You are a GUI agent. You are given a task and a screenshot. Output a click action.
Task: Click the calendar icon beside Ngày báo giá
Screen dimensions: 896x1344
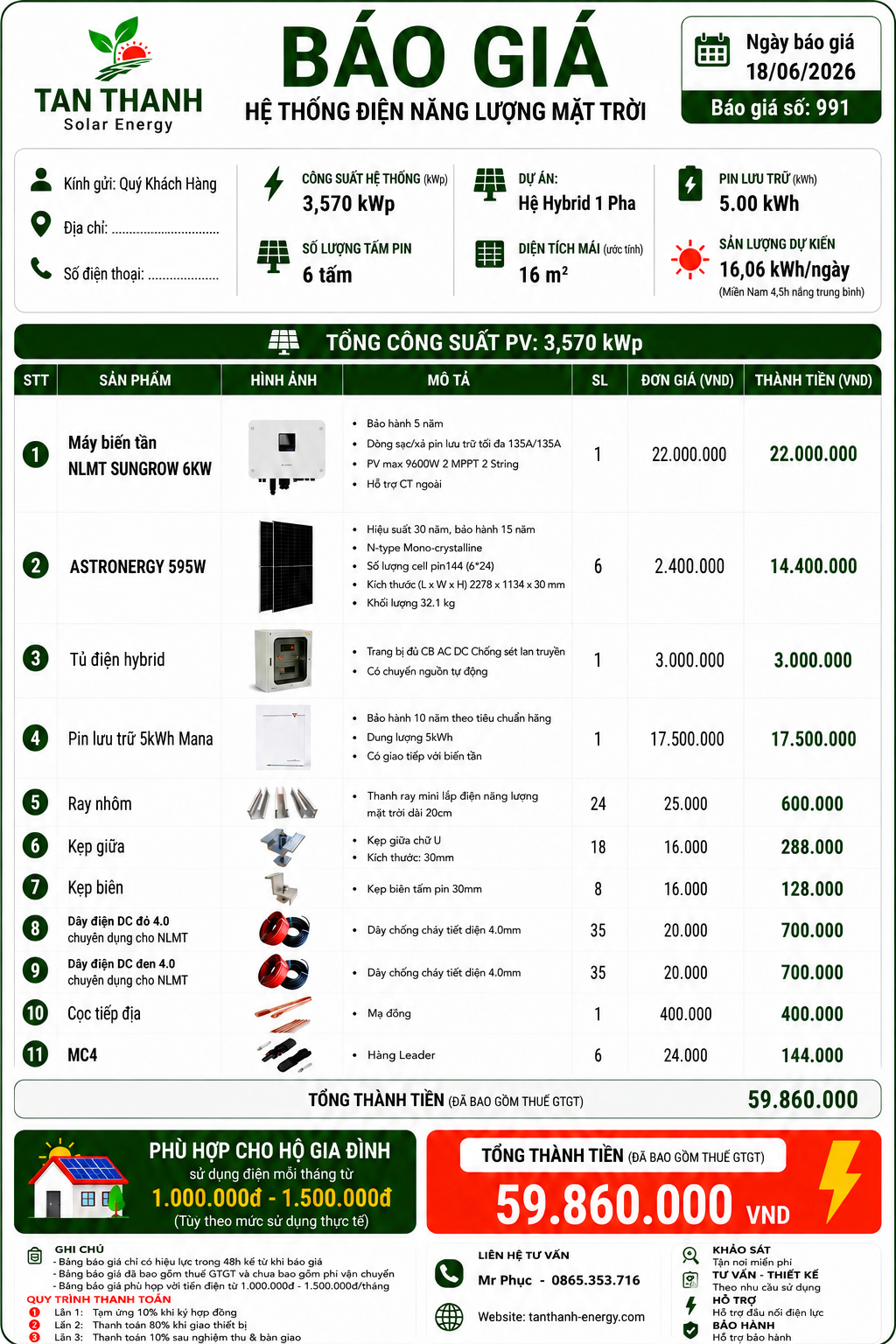pos(711,51)
